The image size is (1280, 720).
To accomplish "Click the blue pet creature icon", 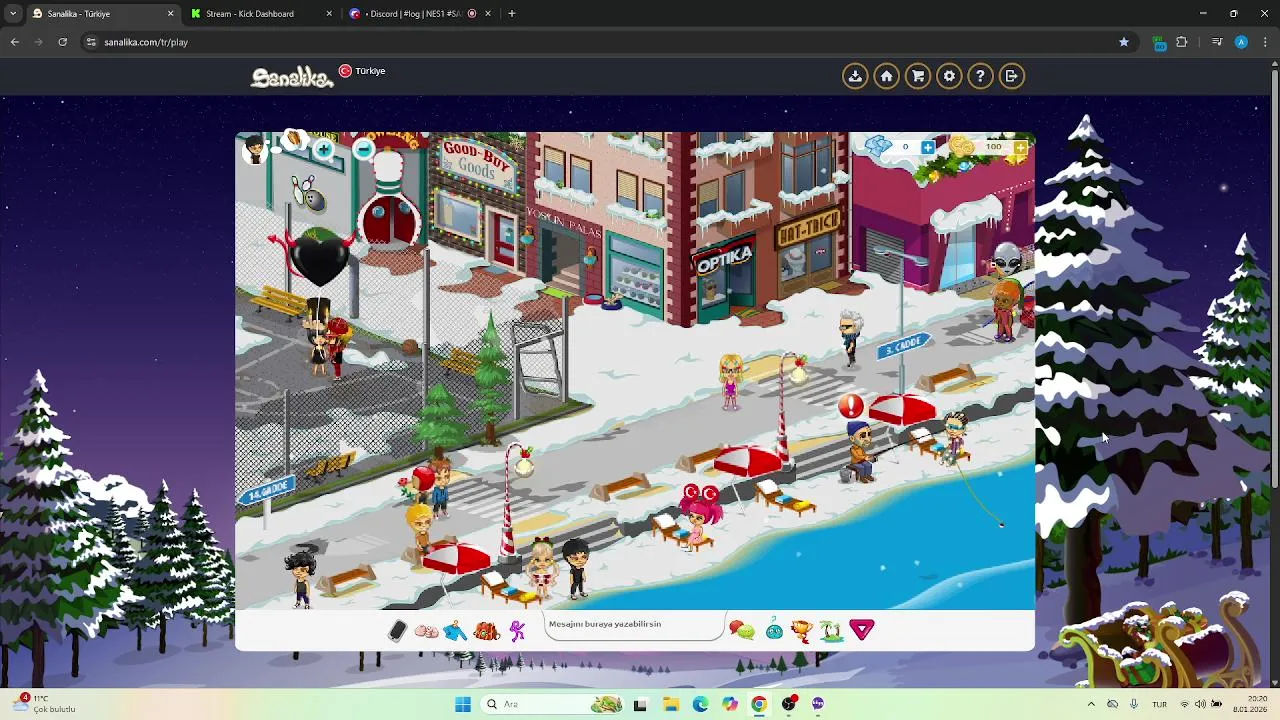I will click(774, 630).
